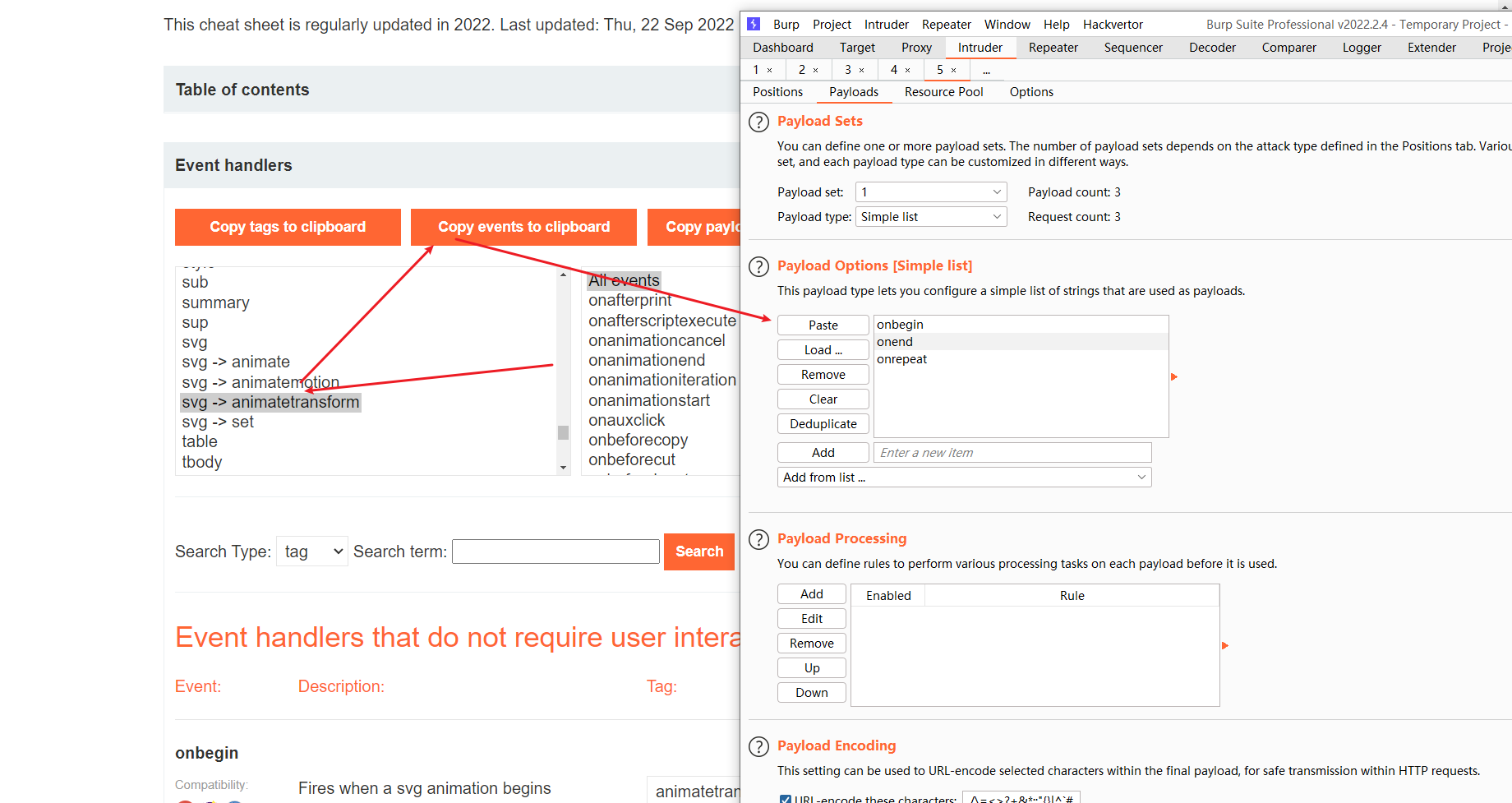The width and height of the screenshot is (1512, 803).
Task: Click the URL-encode characters input field
Action: coord(1021,798)
